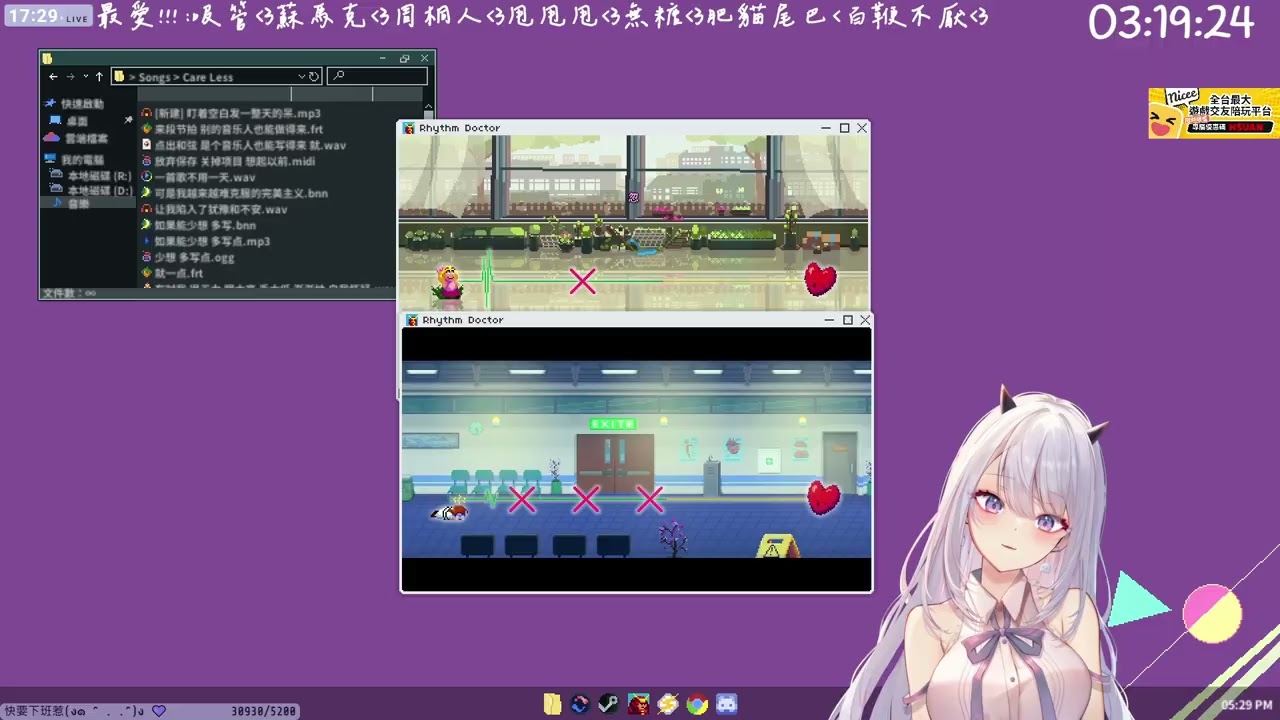Click headphone icon of the [新建] mp3 file

pyautogui.click(x=147, y=114)
